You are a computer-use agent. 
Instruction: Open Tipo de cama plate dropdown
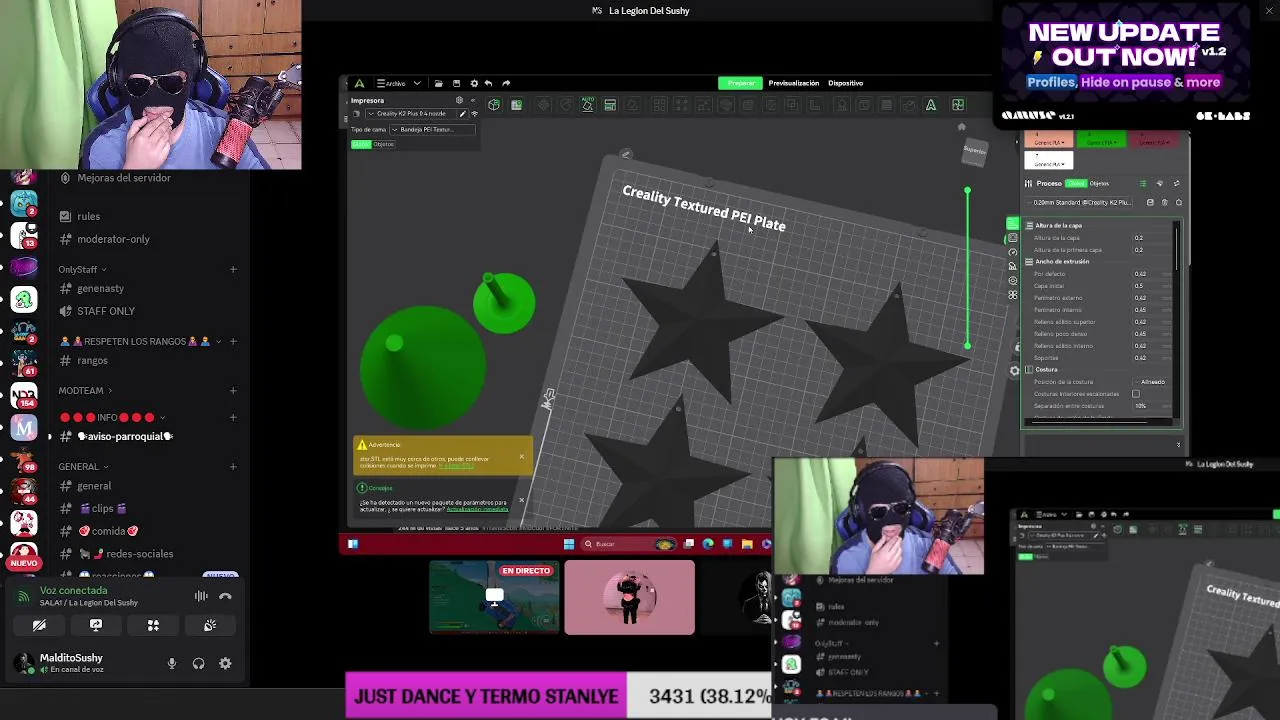coord(432,129)
